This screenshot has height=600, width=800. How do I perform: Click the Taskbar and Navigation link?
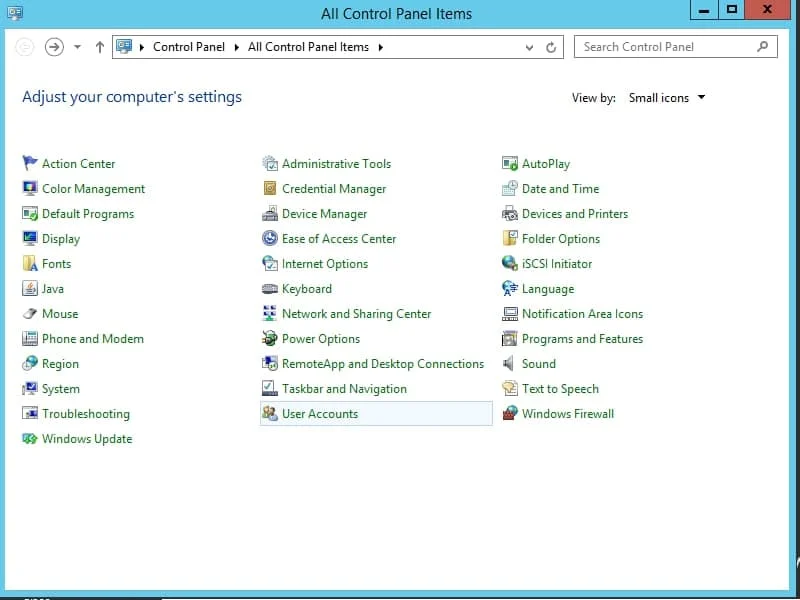344,389
